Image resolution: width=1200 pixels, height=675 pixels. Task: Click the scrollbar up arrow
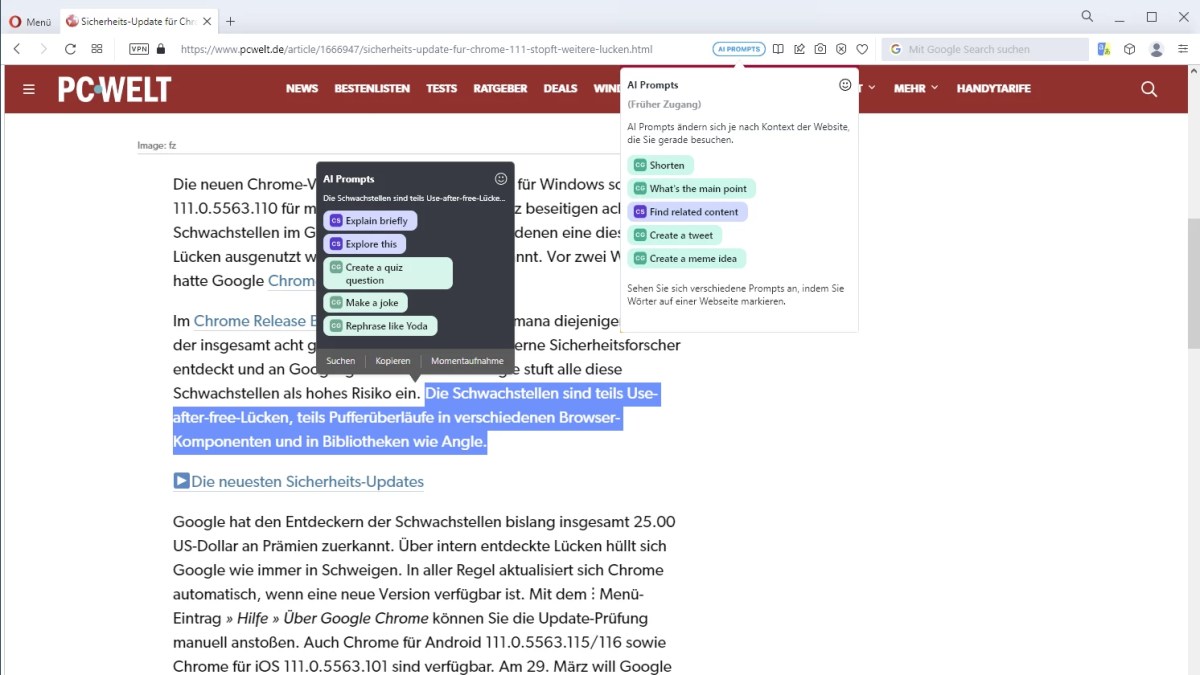coord(1193,71)
